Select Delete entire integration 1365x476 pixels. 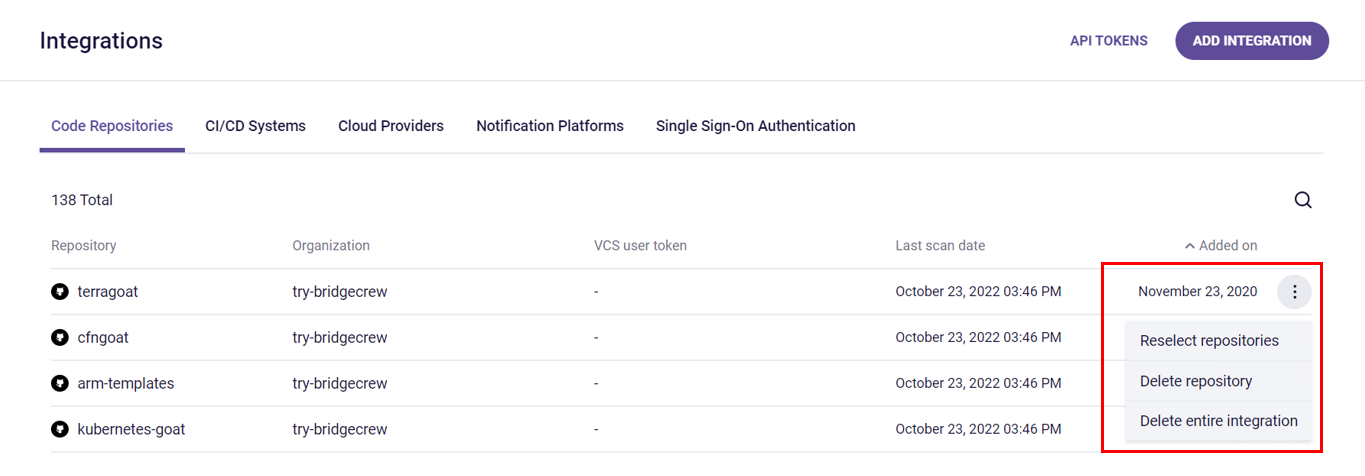(x=1218, y=421)
